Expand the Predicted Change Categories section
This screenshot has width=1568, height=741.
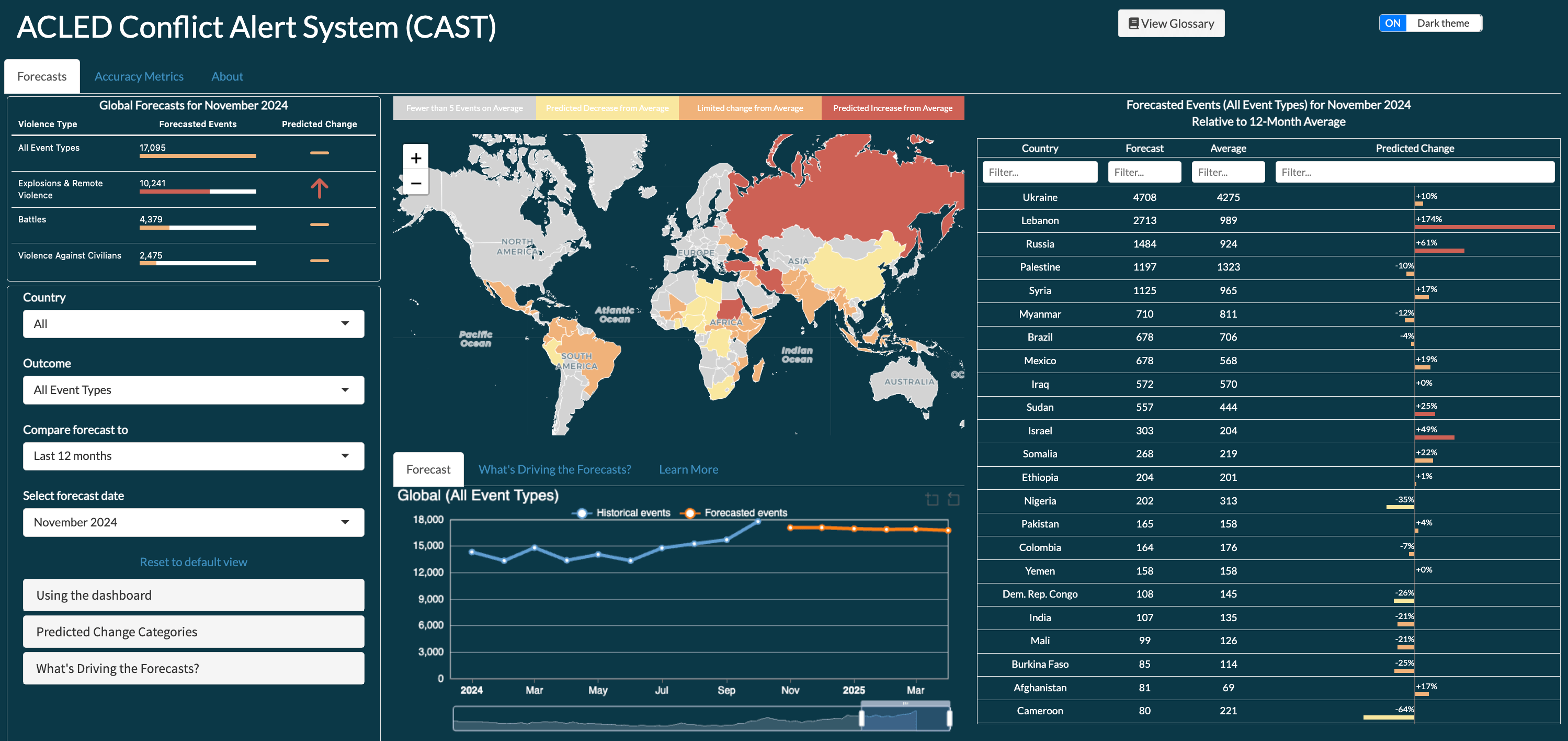194,632
